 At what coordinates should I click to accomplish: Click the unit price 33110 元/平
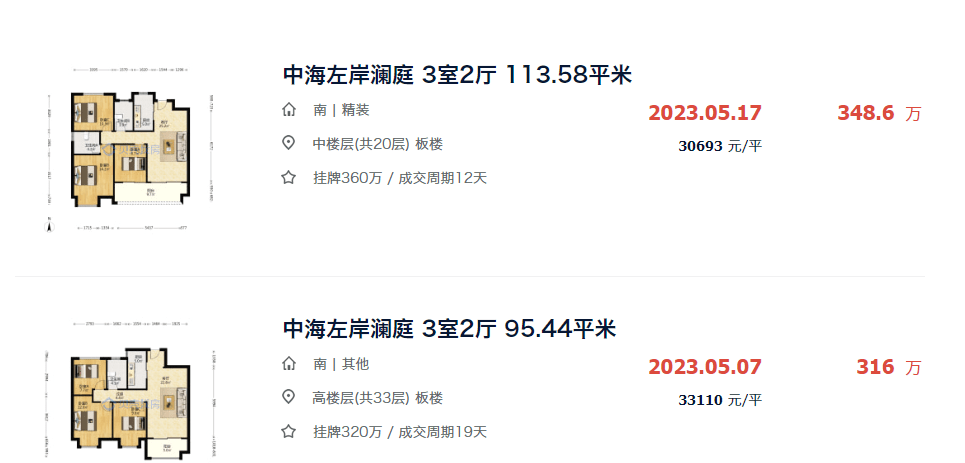[x=720, y=400]
